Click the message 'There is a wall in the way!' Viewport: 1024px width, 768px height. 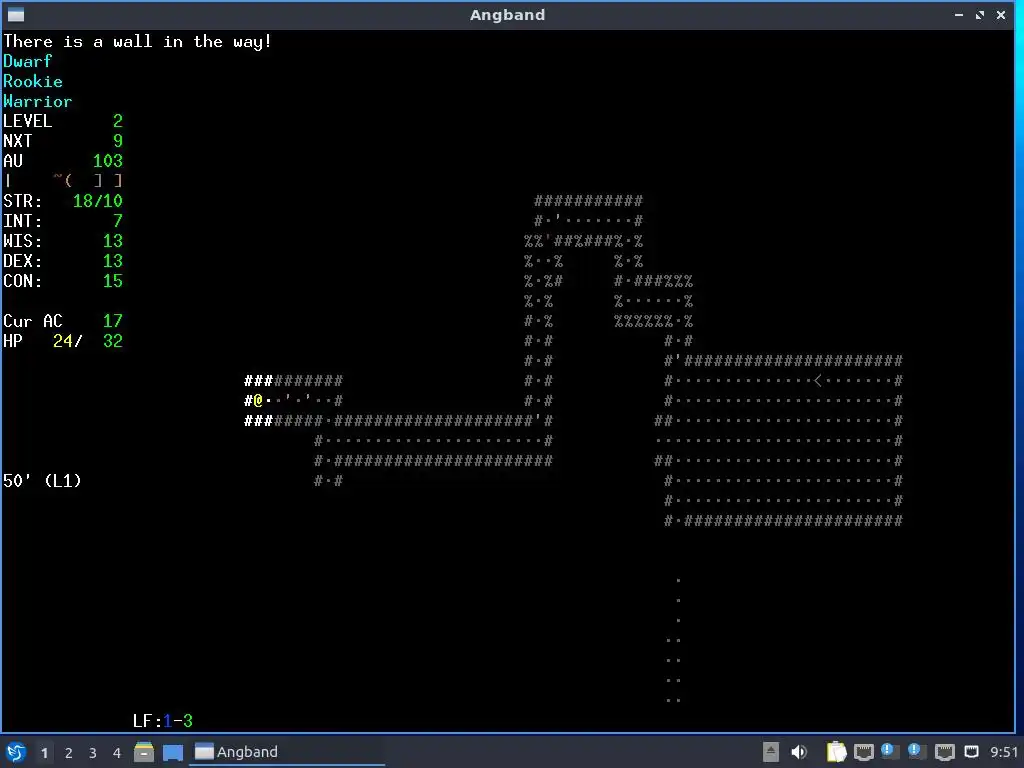pyautogui.click(x=137, y=42)
